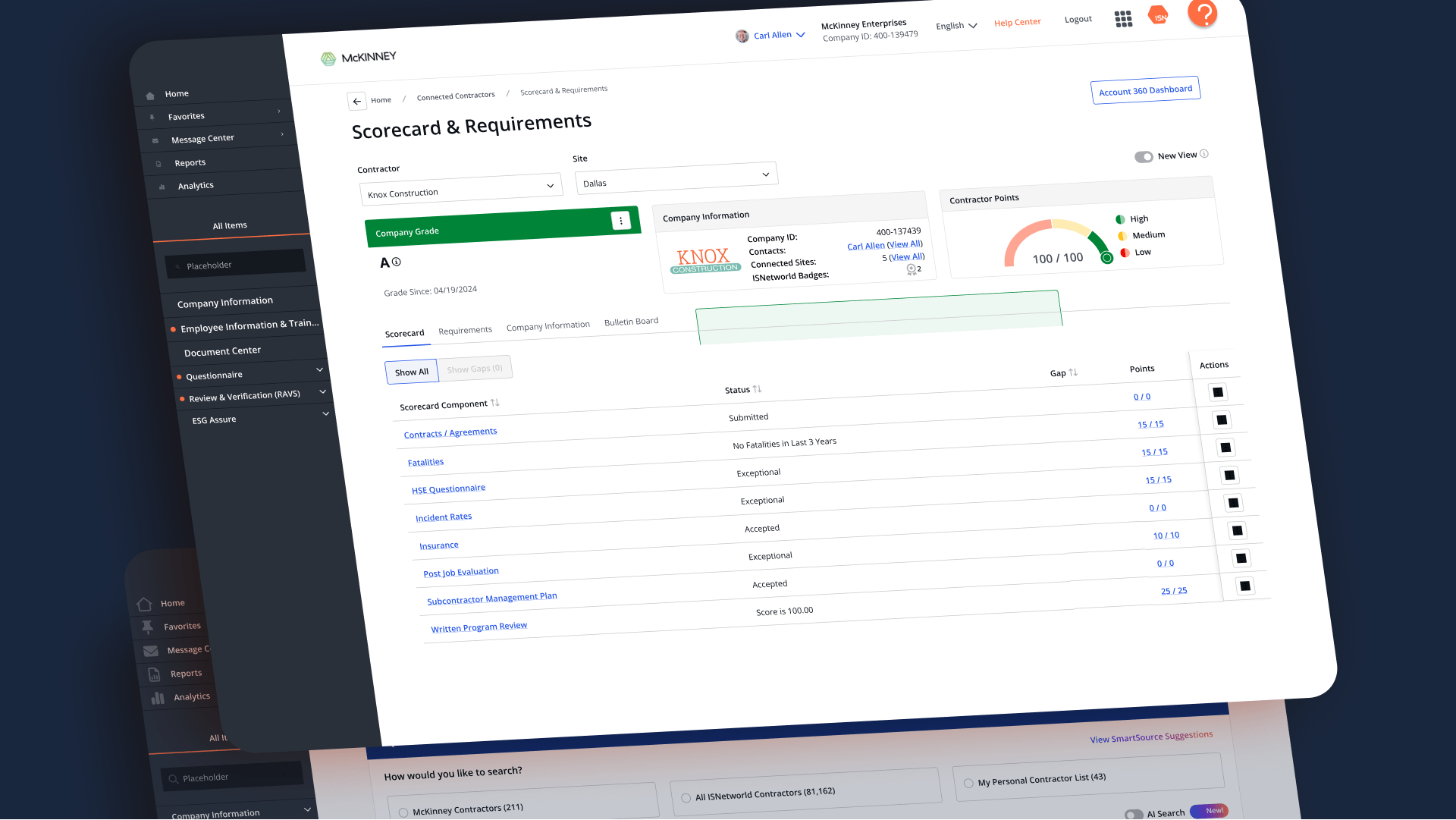The image size is (1456, 820).
Task: Click the Message Center envelope icon in front sidebar
Action: coord(155,141)
